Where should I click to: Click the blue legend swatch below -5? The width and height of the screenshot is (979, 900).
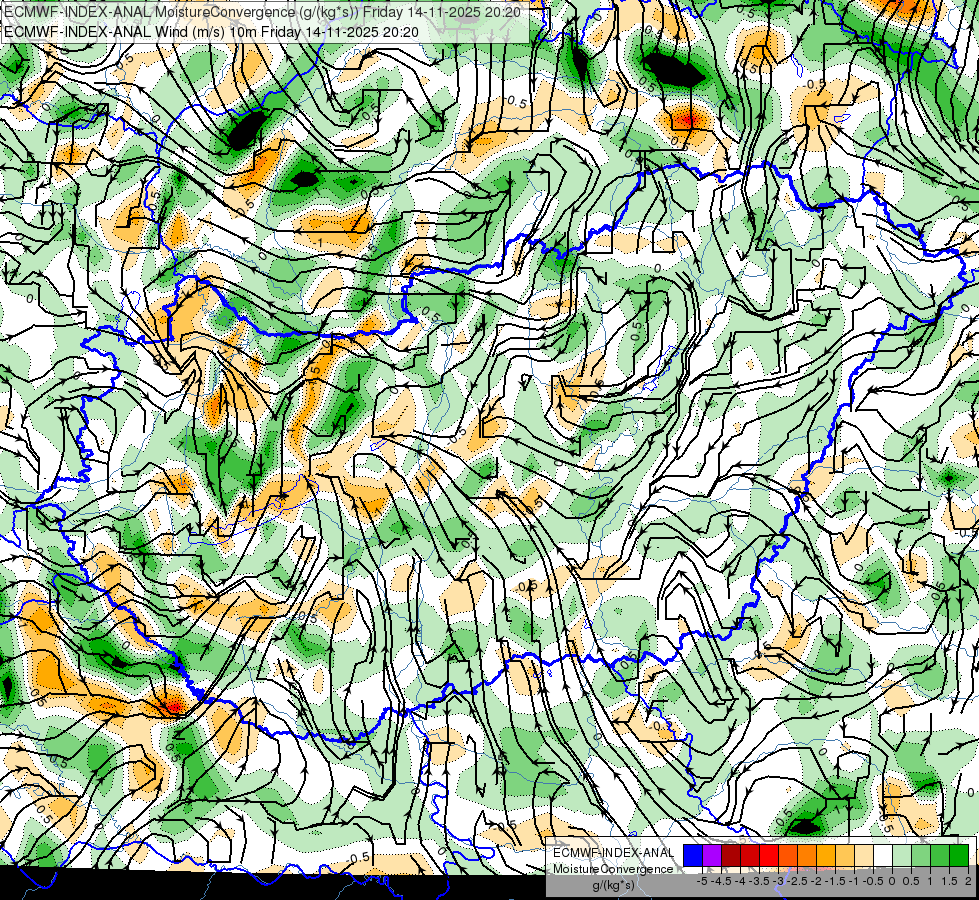tap(693, 856)
